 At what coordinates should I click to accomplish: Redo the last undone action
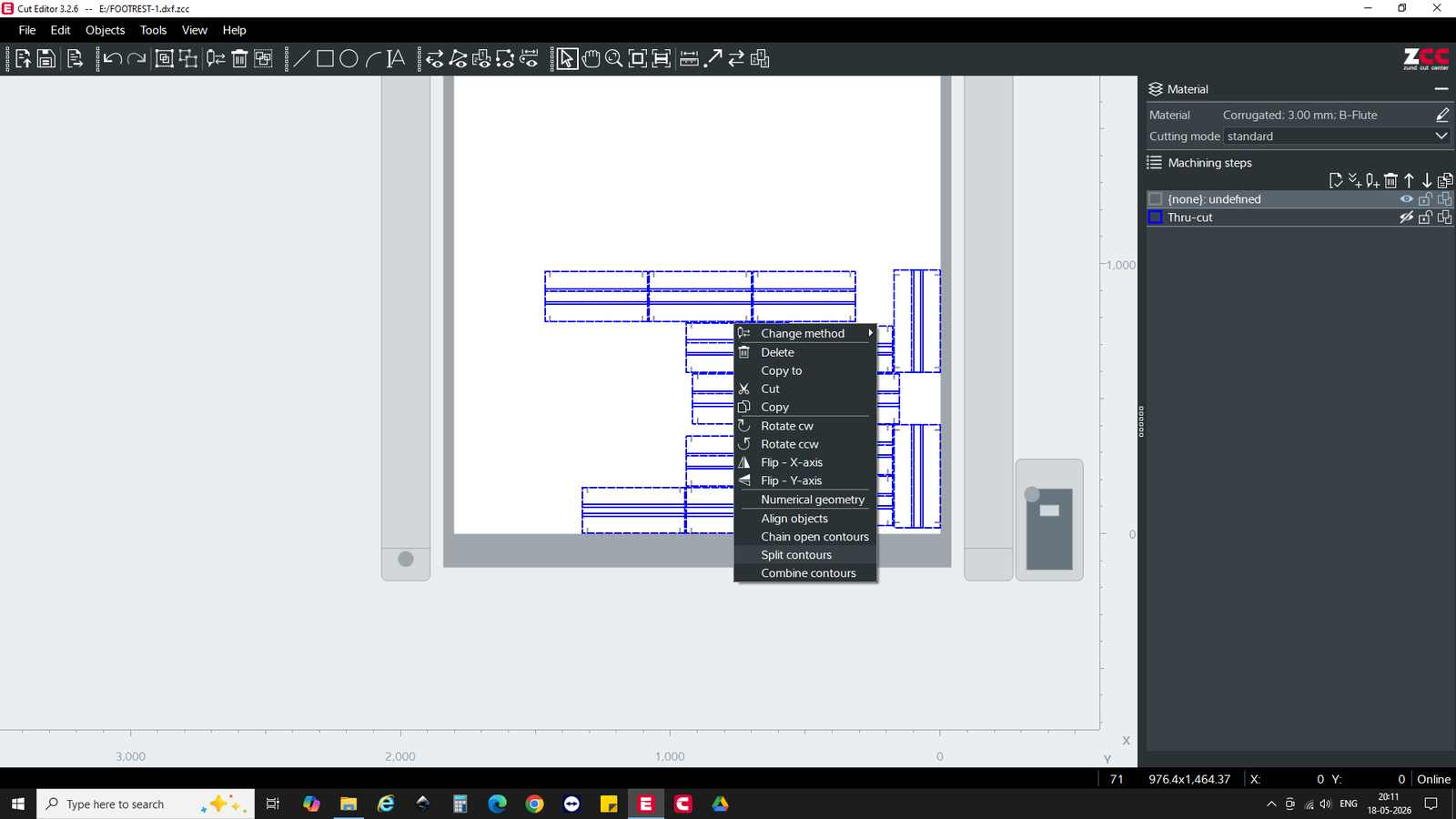tap(136, 59)
